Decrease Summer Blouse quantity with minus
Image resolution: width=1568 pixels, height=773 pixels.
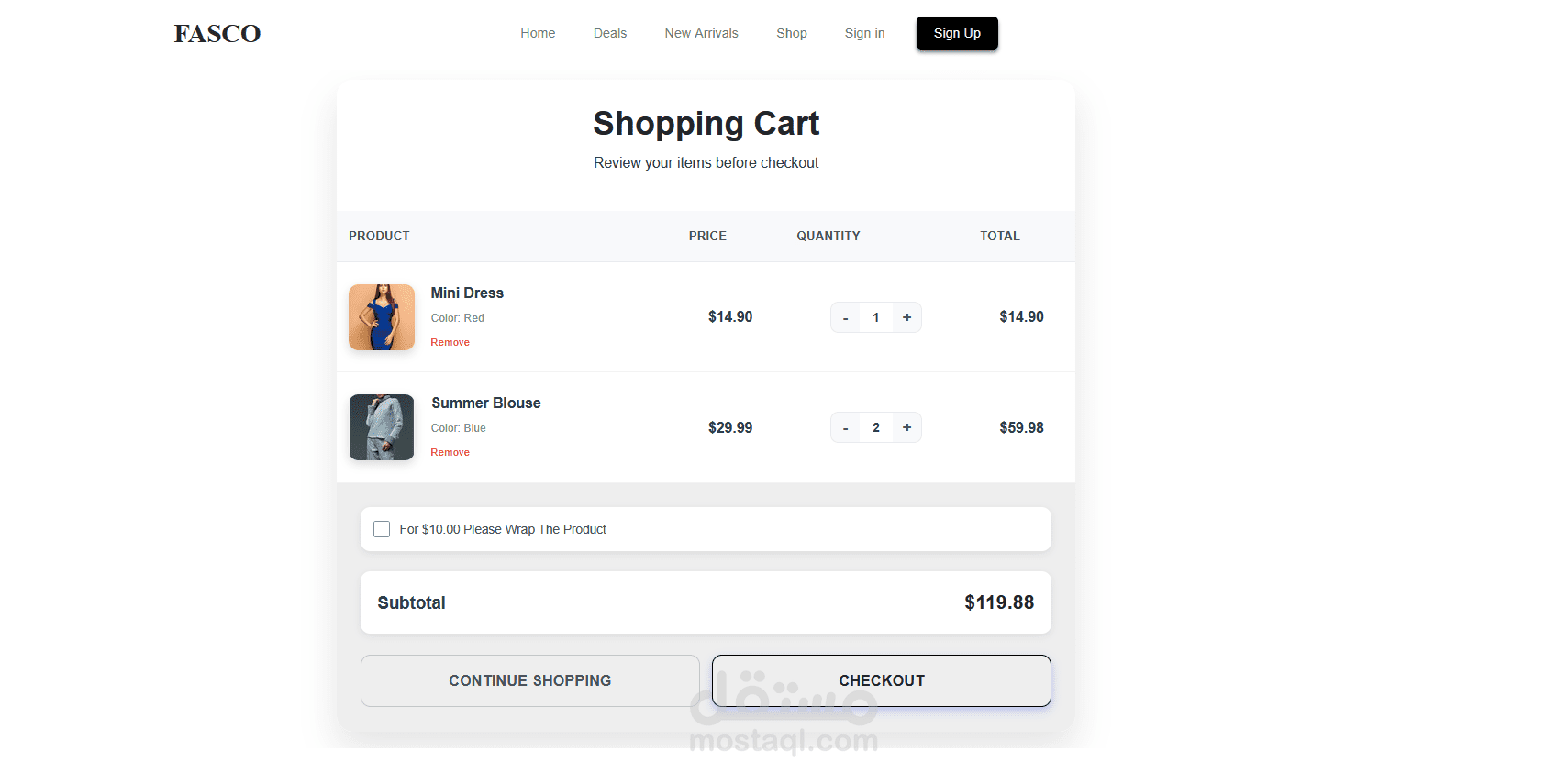pyautogui.click(x=845, y=428)
